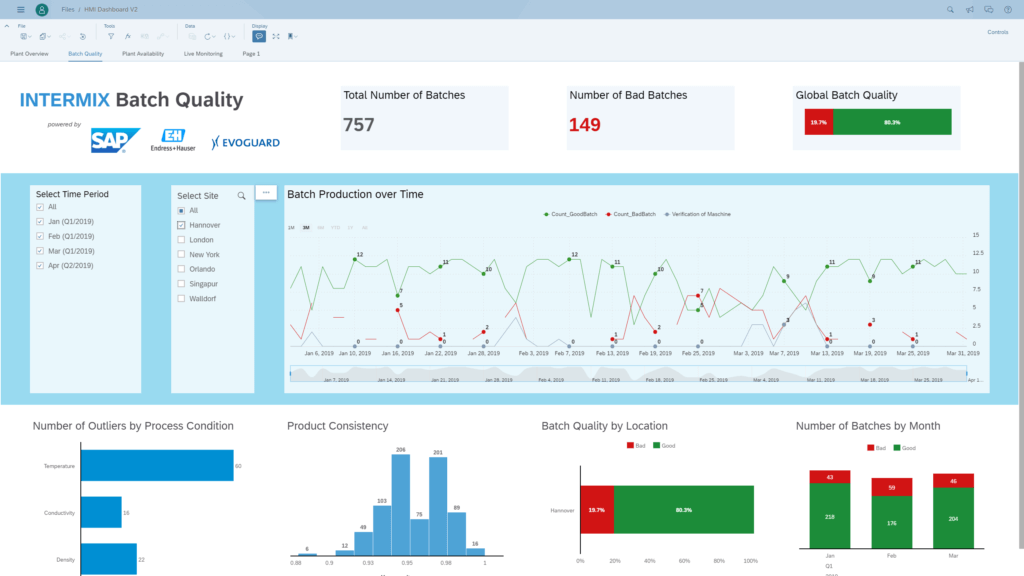This screenshot has height=576, width=1024.
Task: Uncheck the Hannover site checkbox
Action: point(181,225)
